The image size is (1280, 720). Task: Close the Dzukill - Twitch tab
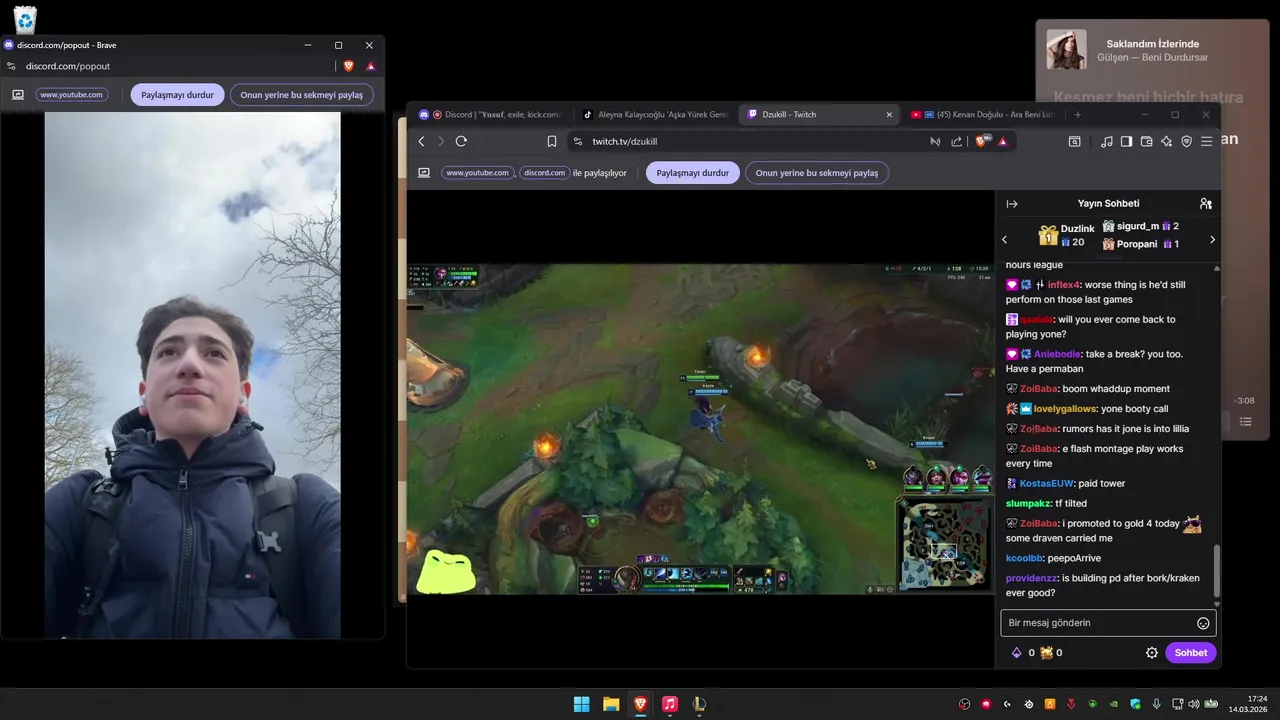click(889, 115)
